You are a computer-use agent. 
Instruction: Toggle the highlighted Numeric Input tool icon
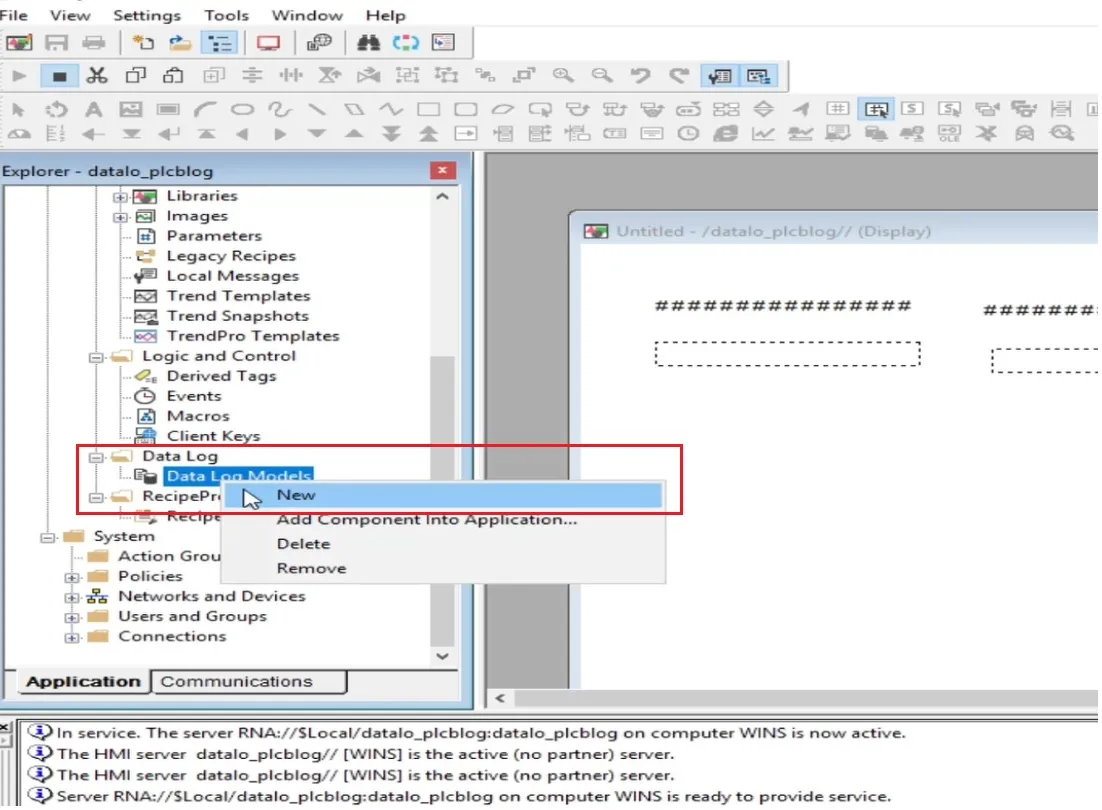(876, 109)
